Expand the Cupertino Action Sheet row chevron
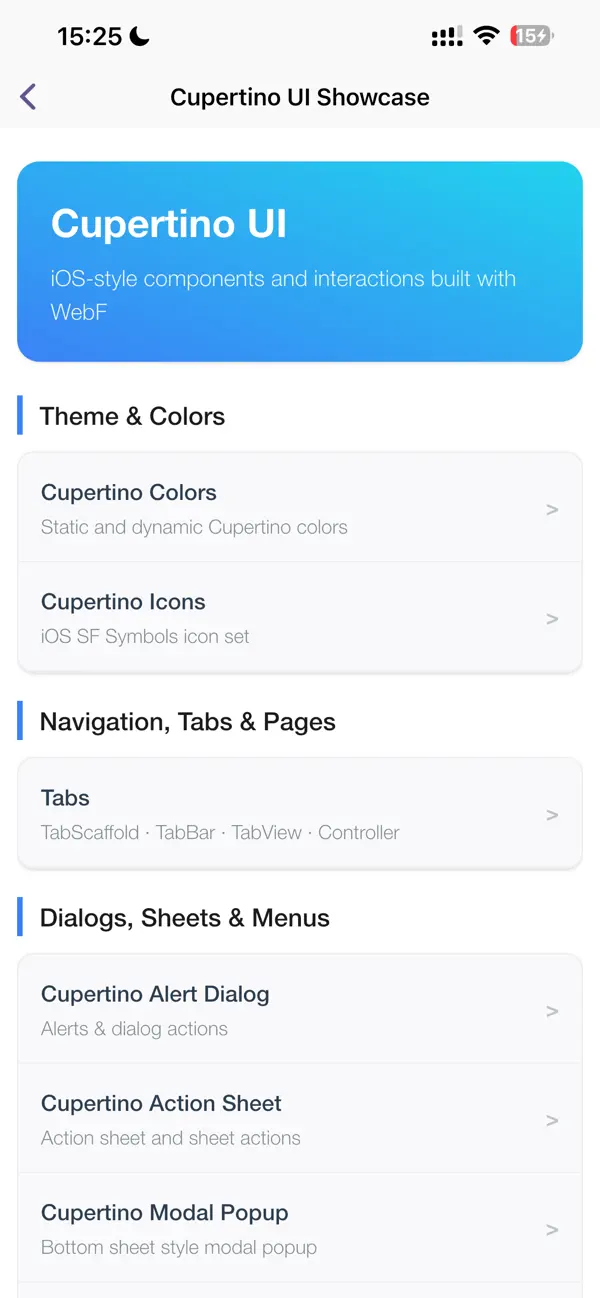 pyautogui.click(x=552, y=1119)
